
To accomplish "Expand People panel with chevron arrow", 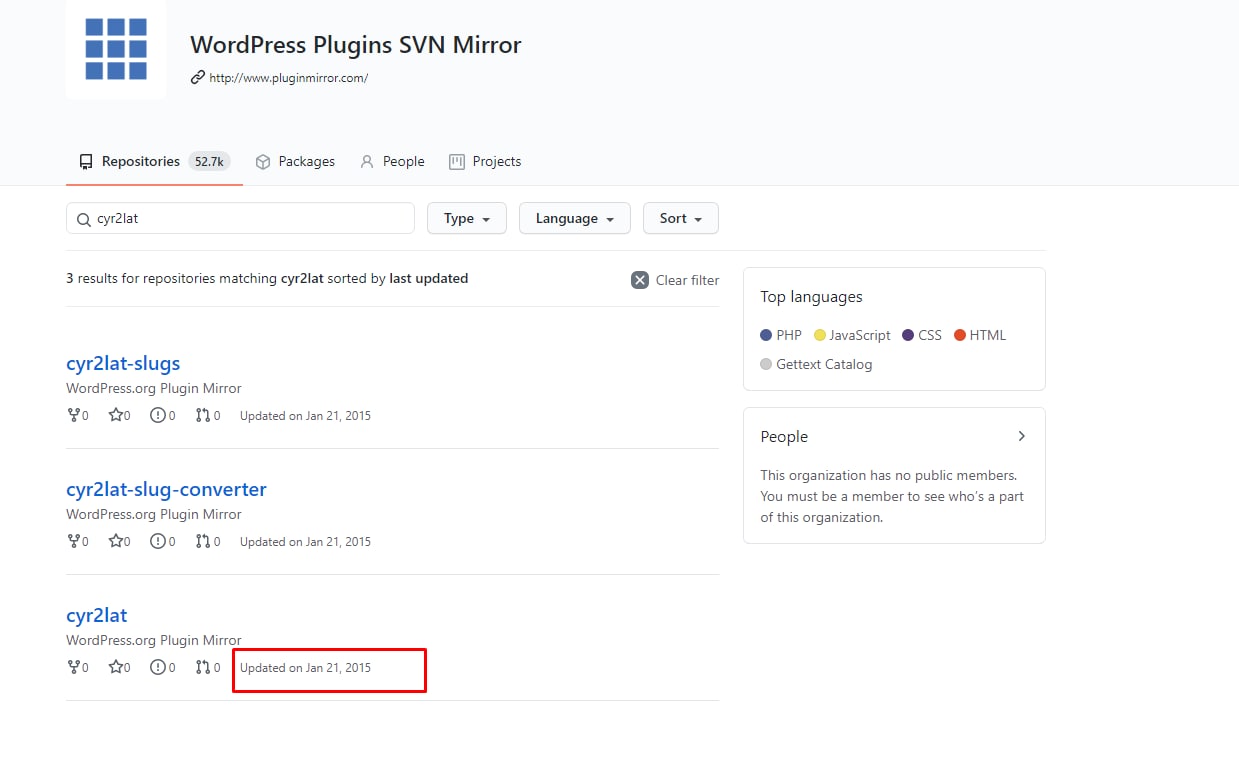I will 1021,436.
